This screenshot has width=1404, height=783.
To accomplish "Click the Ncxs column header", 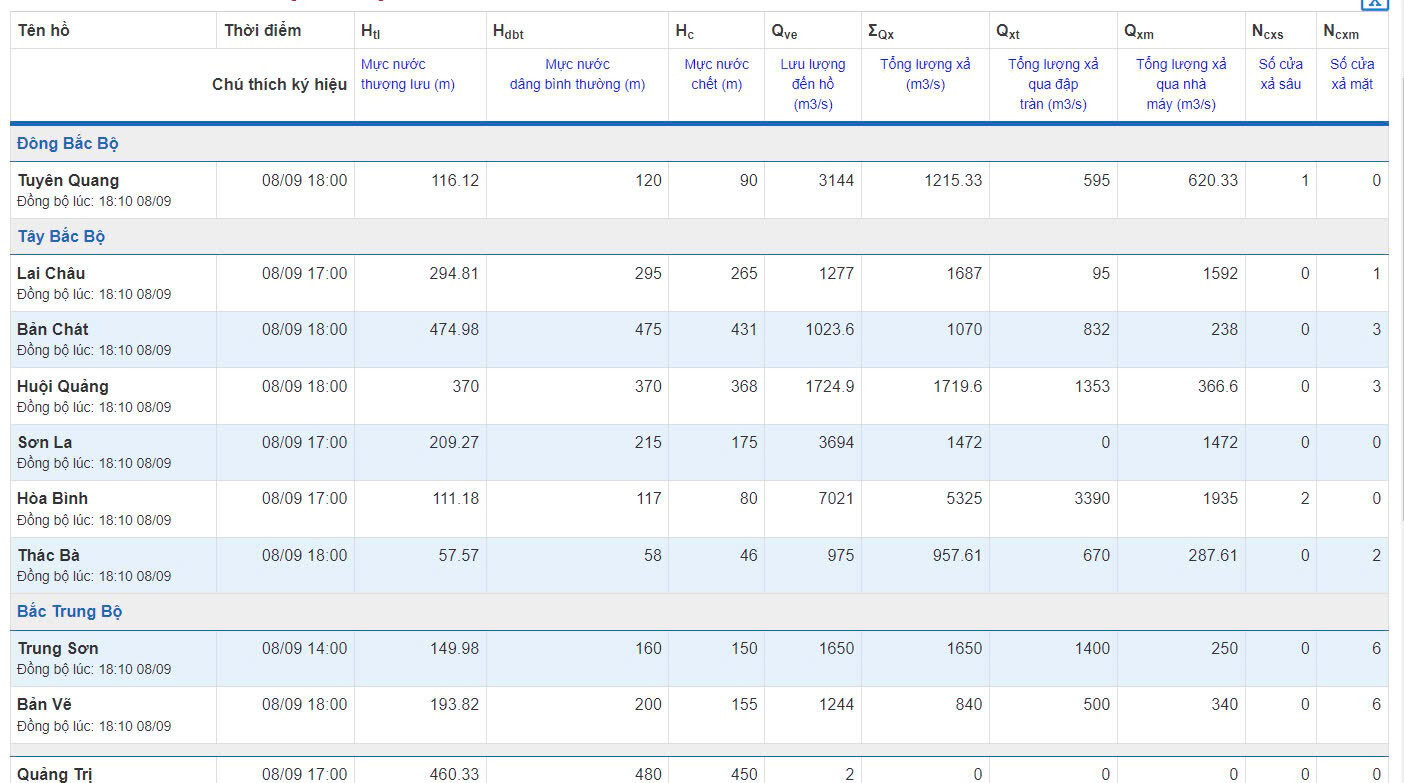I will (x=1268, y=32).
